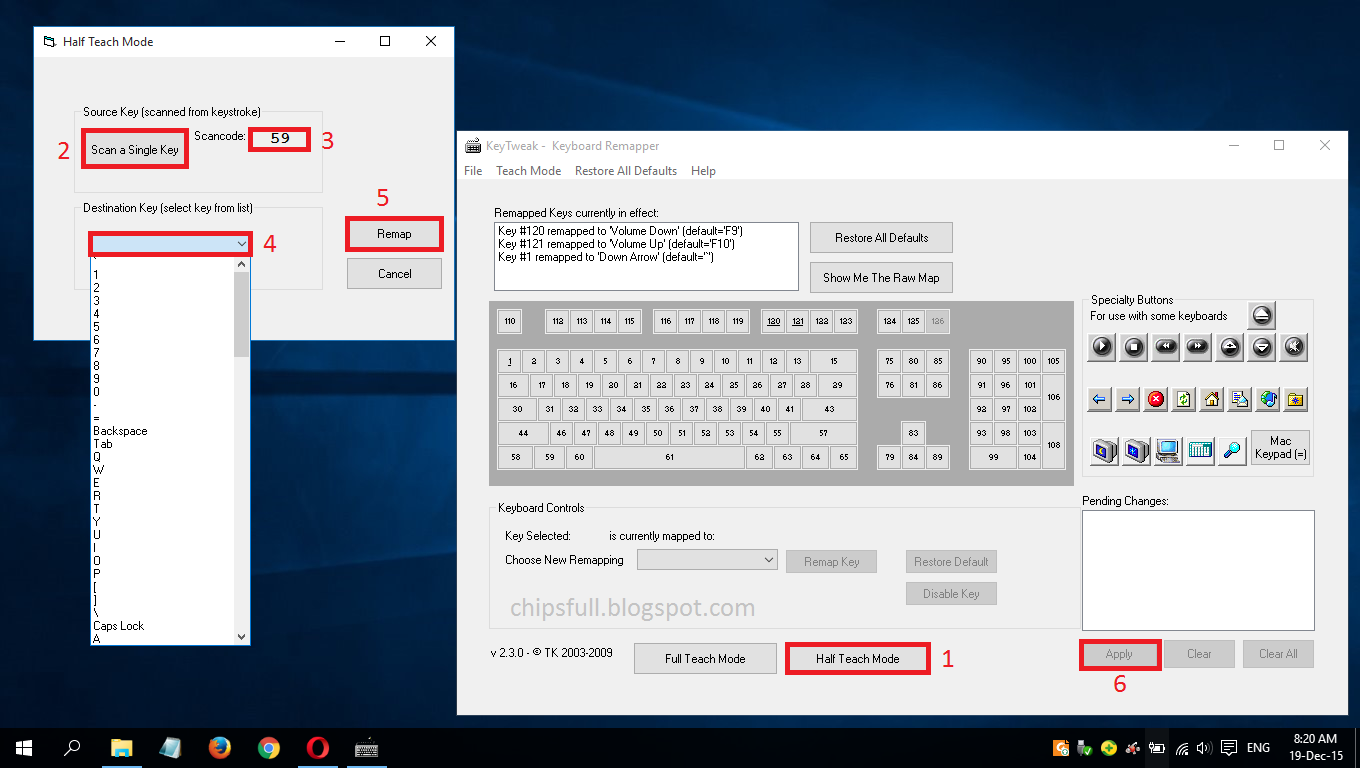1360x768 pixels.
Task: Apply the pending changes
Action: pos(1119,654)
